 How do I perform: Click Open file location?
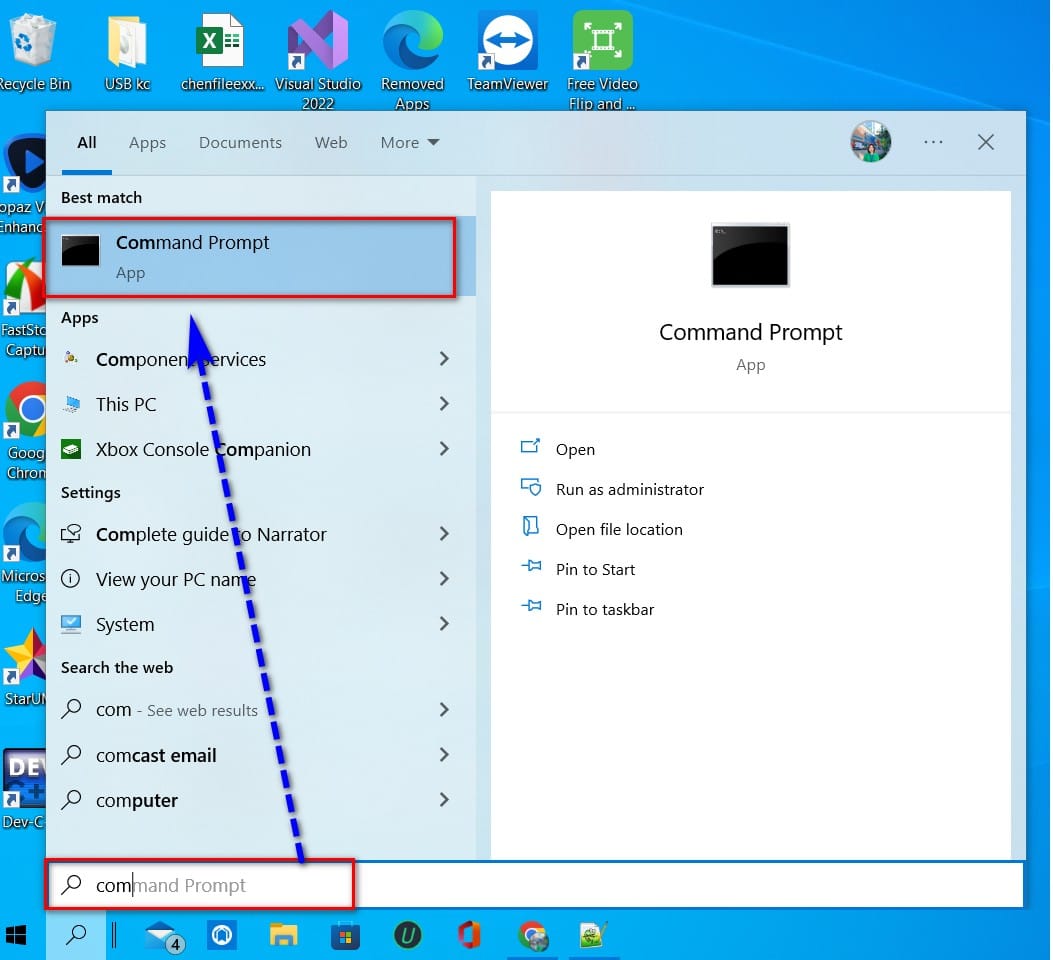point(619,530)
